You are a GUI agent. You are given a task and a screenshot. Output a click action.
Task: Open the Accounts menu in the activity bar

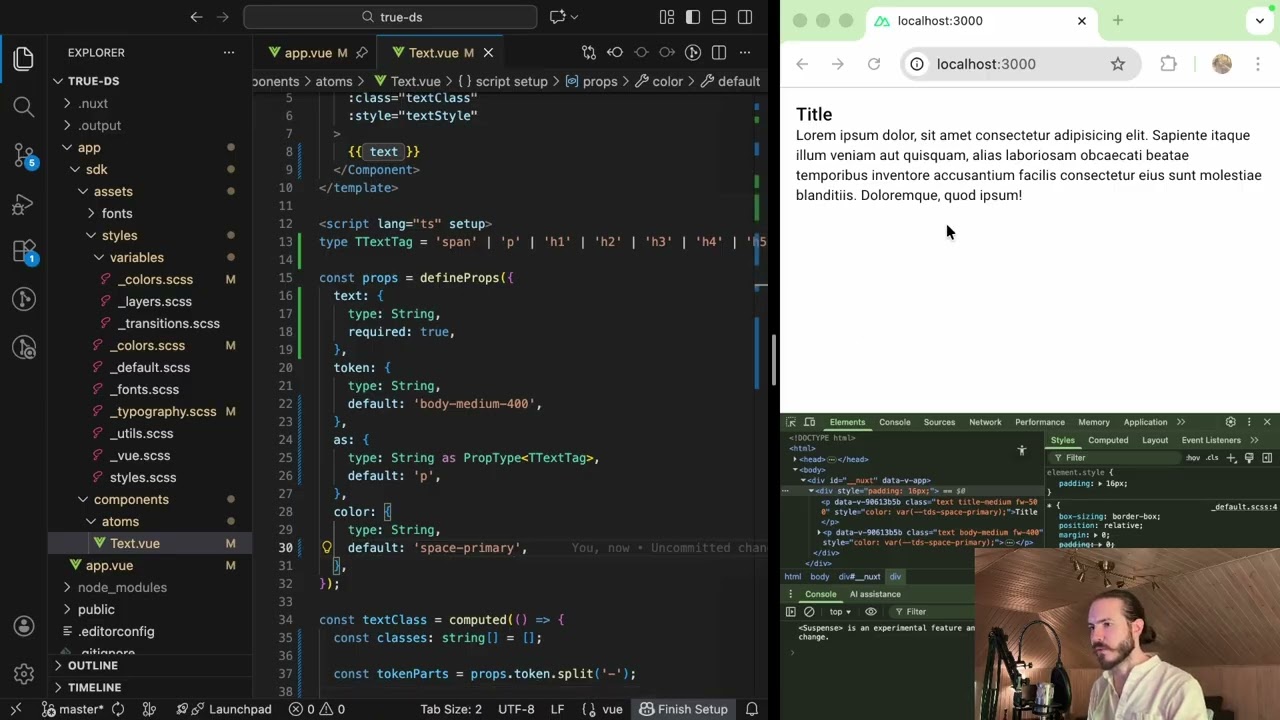click(x=24, y=626)
